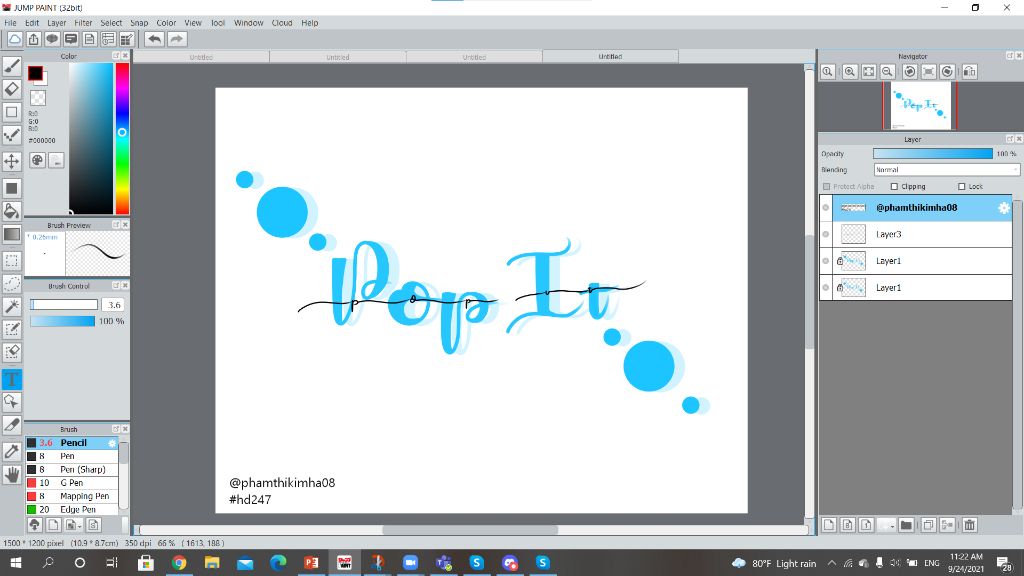Open Pencil brush gear settings

pos(112,443)
